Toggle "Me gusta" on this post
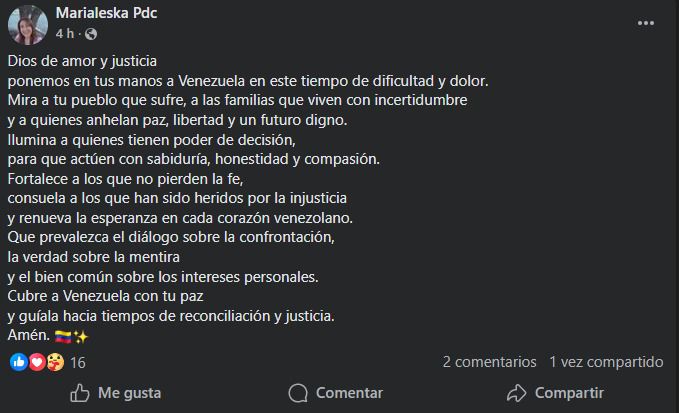 115,393
